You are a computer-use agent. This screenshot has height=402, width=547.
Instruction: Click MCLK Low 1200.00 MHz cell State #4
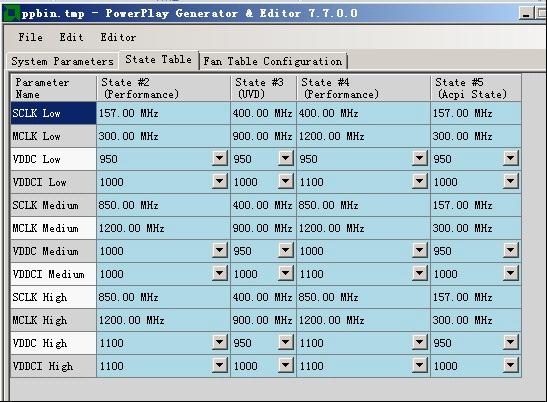click(x=364, y=136)
